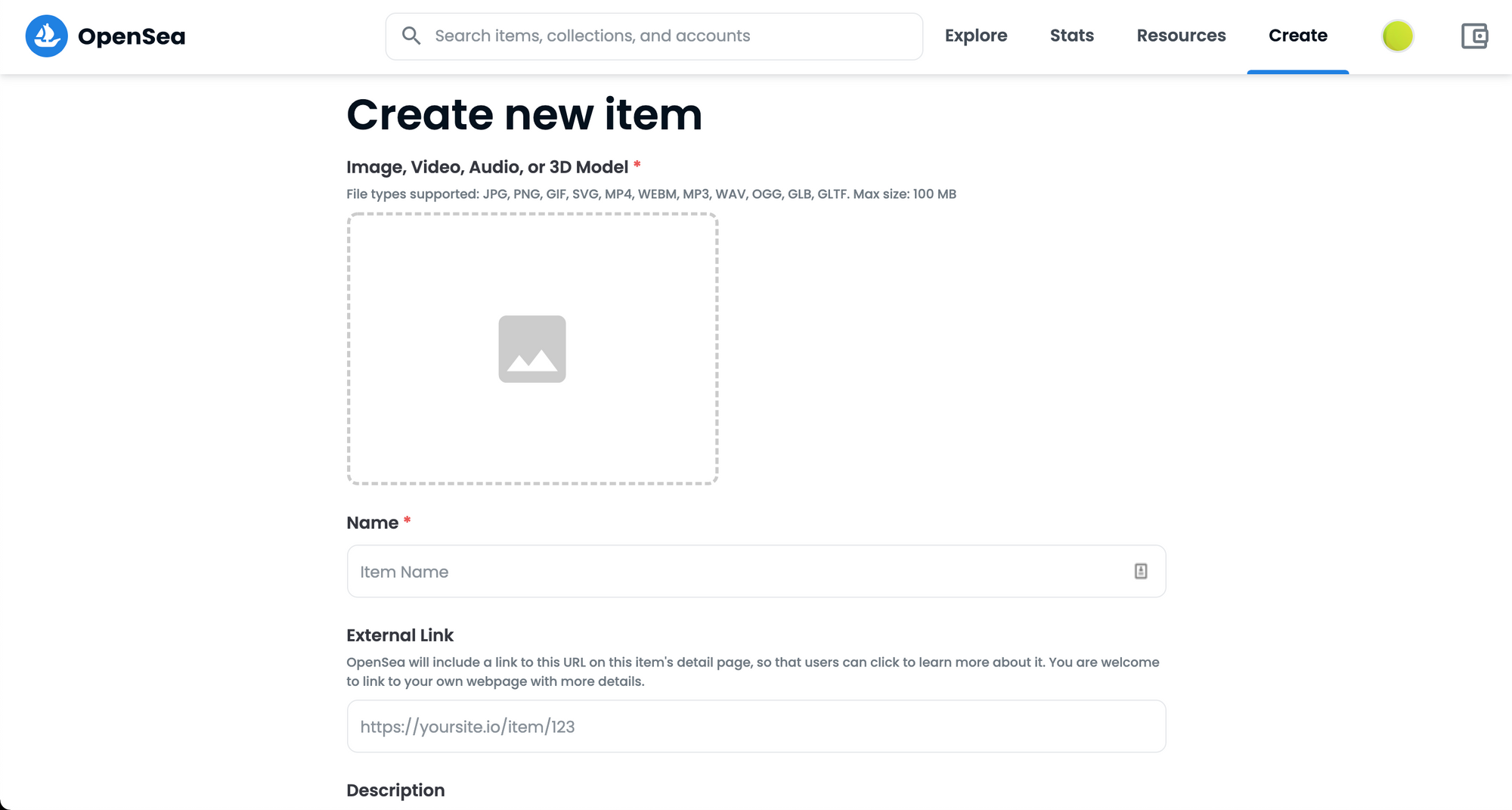This screenshot has width=1512, height=810.
Task: Open the green profile avatar menu
Action: click(x=1397, y=36)
